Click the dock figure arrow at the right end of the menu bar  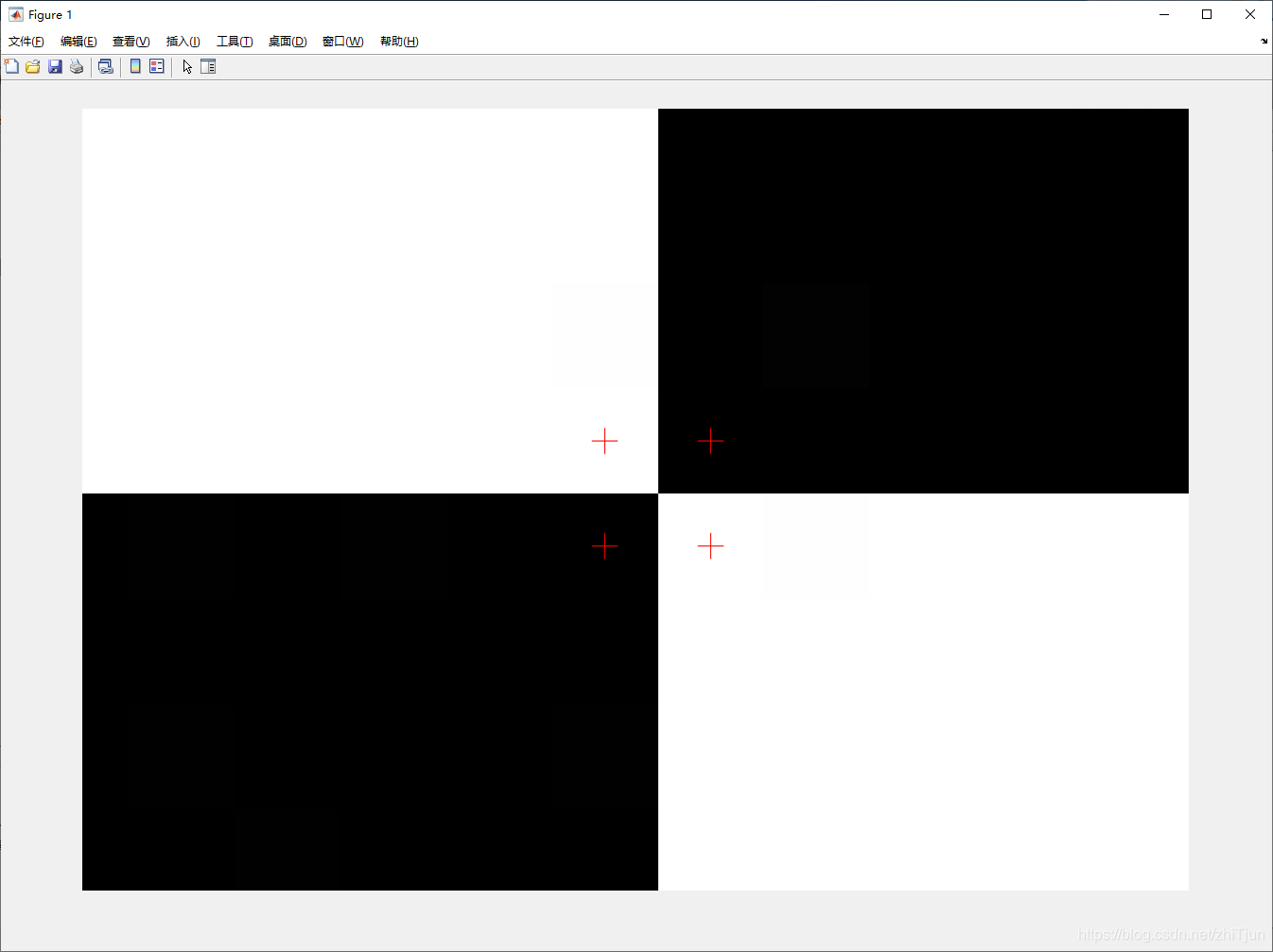coord(1264,42)
